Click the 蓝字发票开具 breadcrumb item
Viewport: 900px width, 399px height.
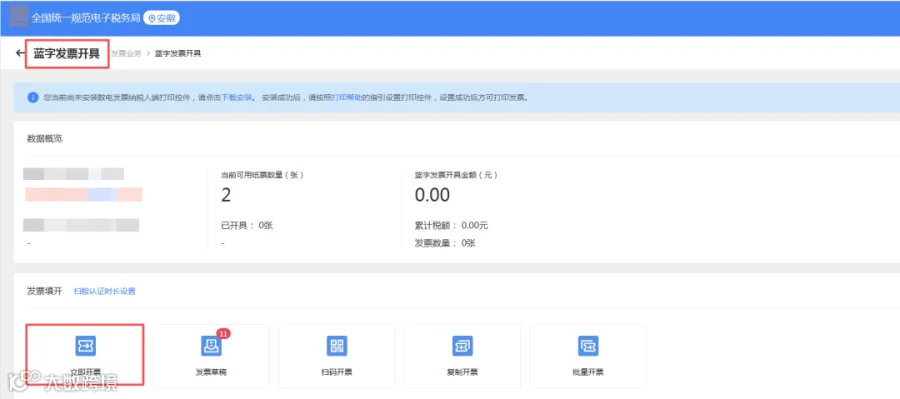[178, 53]
